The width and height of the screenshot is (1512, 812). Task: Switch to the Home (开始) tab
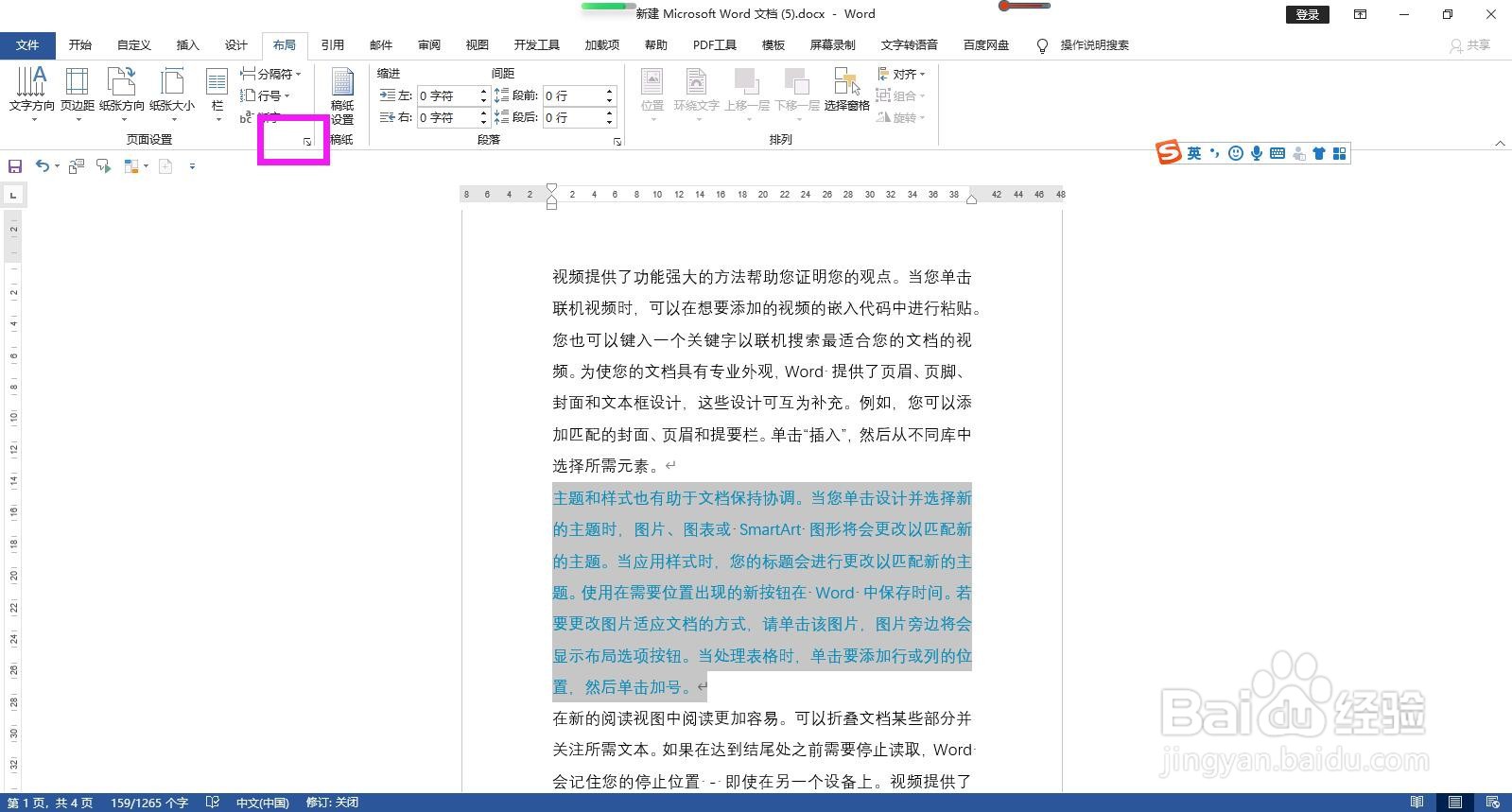pos(80,44)
